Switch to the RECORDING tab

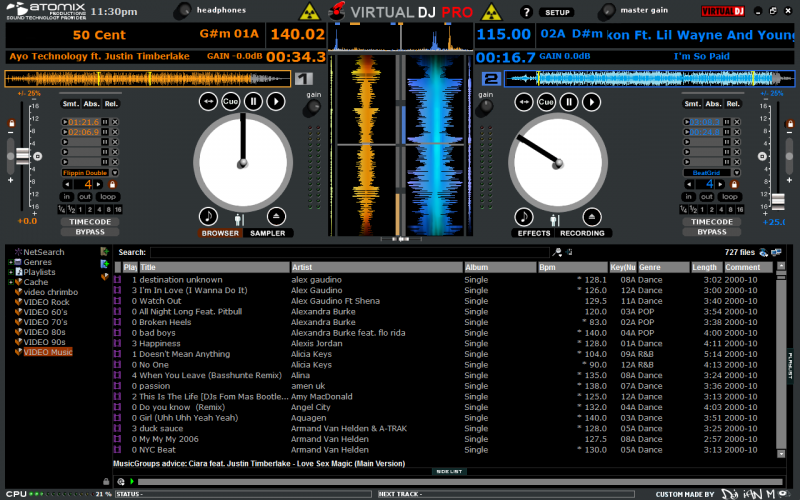click(x=582, y=233)
